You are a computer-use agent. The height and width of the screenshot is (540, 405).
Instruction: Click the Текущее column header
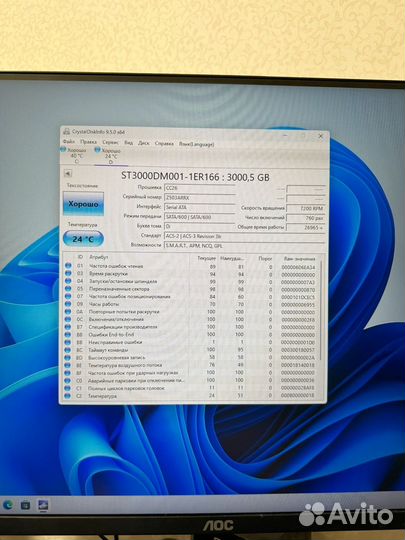coord(206,258)
